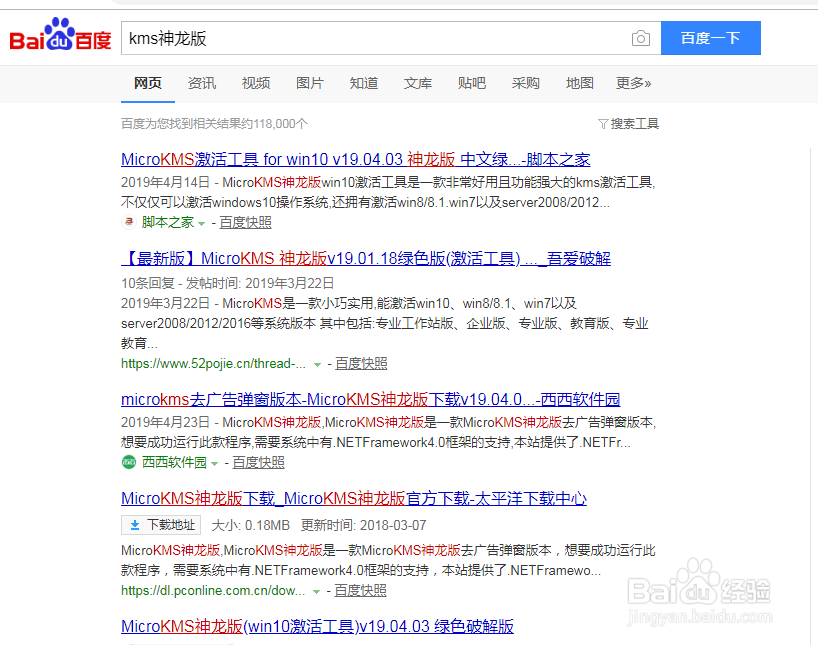Open 百度快照 for pconline result
This screenshot has width=818, height=645.
(360, 590)
